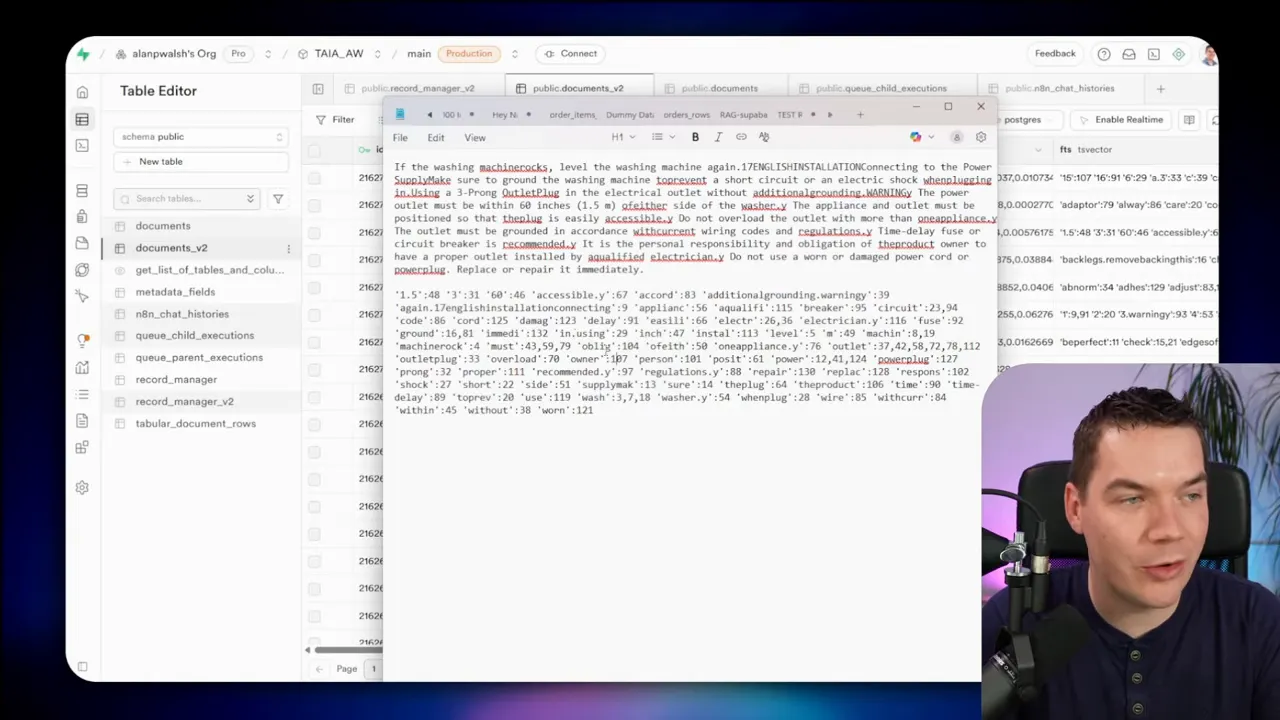This screenshot has height=720, width=1280.
Task: Insert a link using Notepad's link icon
Action: [741, 137]
